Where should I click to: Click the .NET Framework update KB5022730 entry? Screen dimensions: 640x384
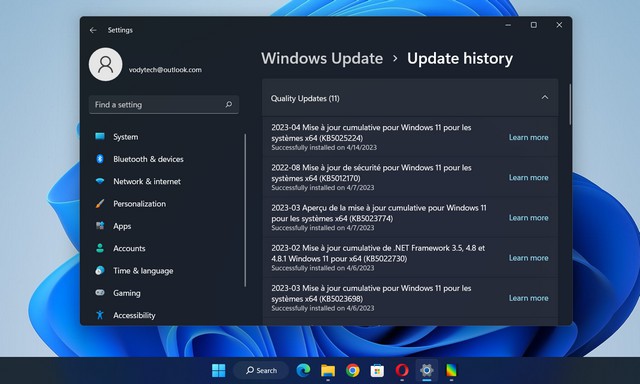pos(410,257)
